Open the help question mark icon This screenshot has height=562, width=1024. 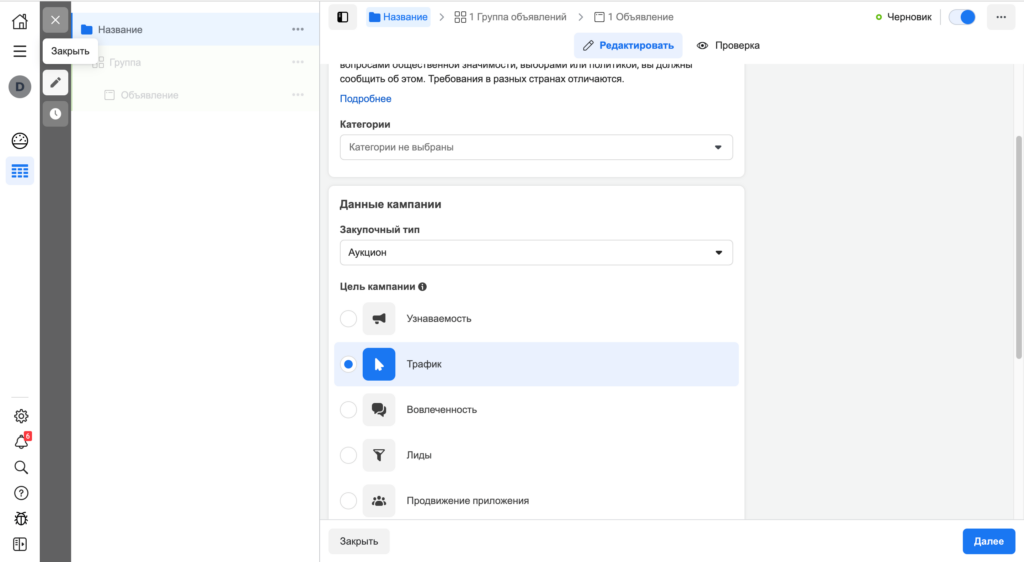pyautogui.click(x=20, y=493)
